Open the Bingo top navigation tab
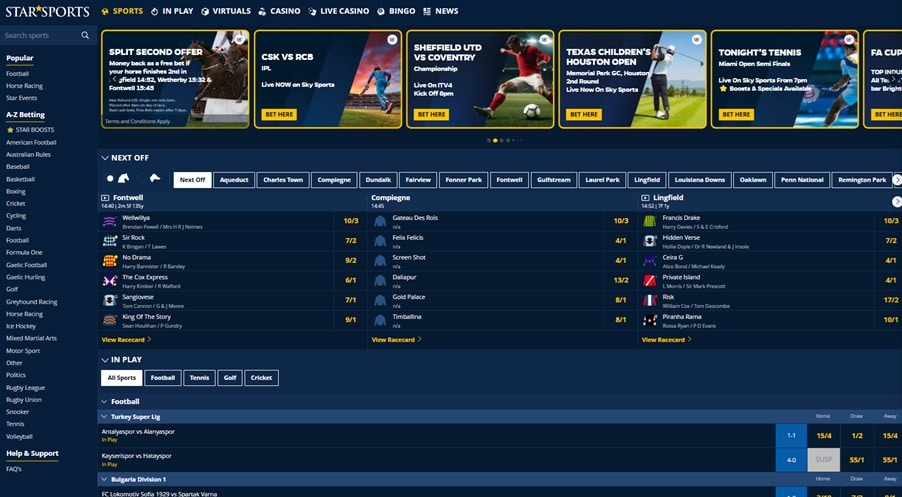This screenshot has width=902, height=497. [x=396, y=11]
